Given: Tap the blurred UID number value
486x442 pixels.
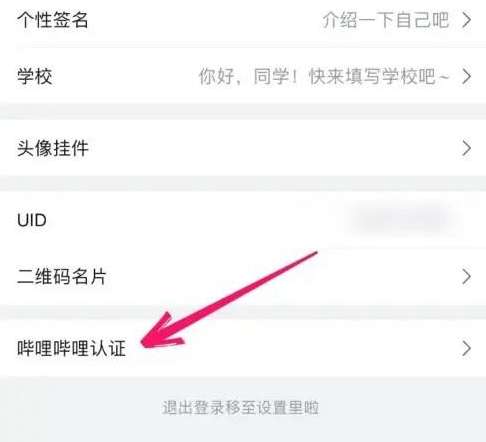Looking at the screenshot, I should coord(405,220).
